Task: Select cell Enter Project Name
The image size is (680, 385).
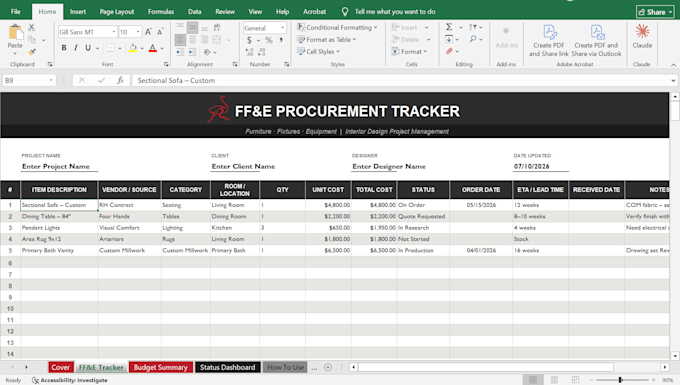Action: click(x=59, y=166)
